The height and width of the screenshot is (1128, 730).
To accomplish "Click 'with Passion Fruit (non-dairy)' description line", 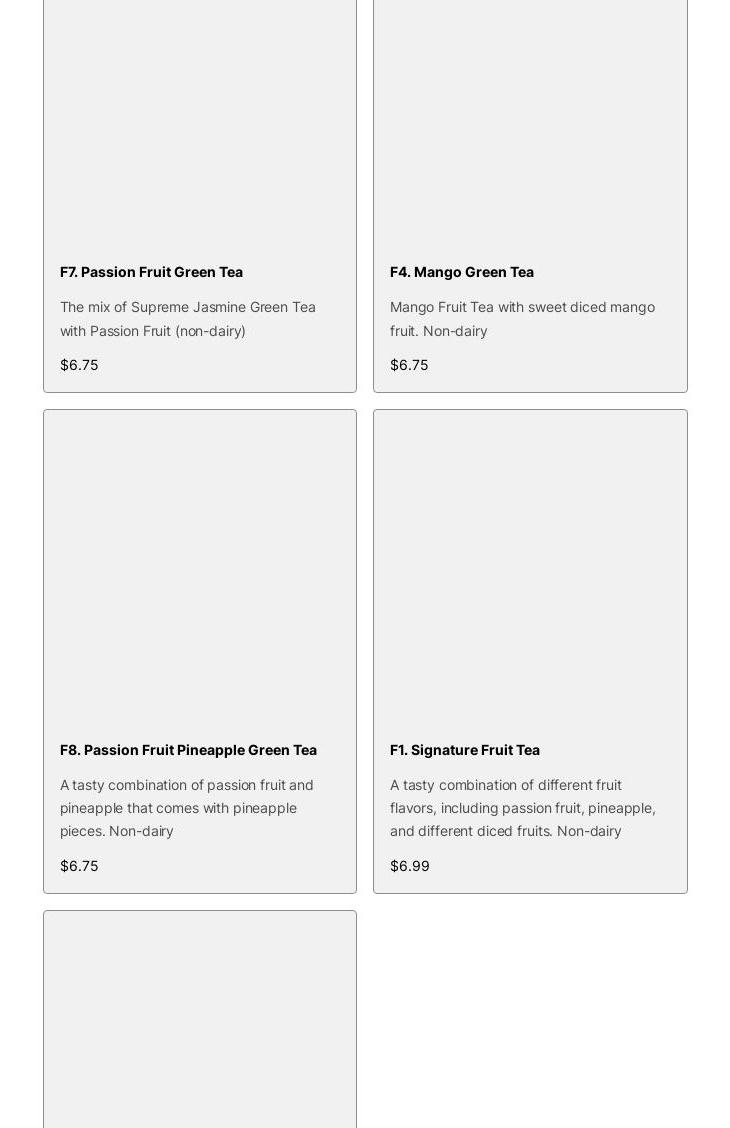I will point(152,331).
